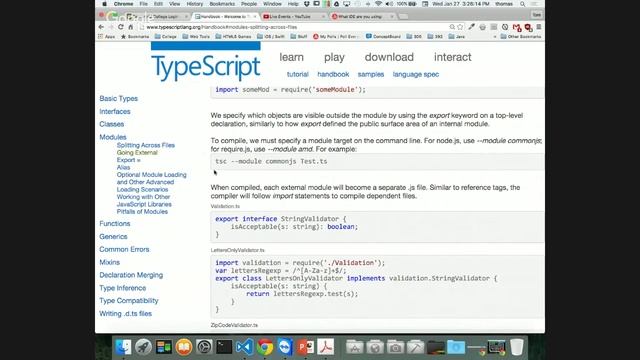Open My Polls | Poll Everywhere bookmark
Screen dimensions: 640x360
click(x=337, y=36)
